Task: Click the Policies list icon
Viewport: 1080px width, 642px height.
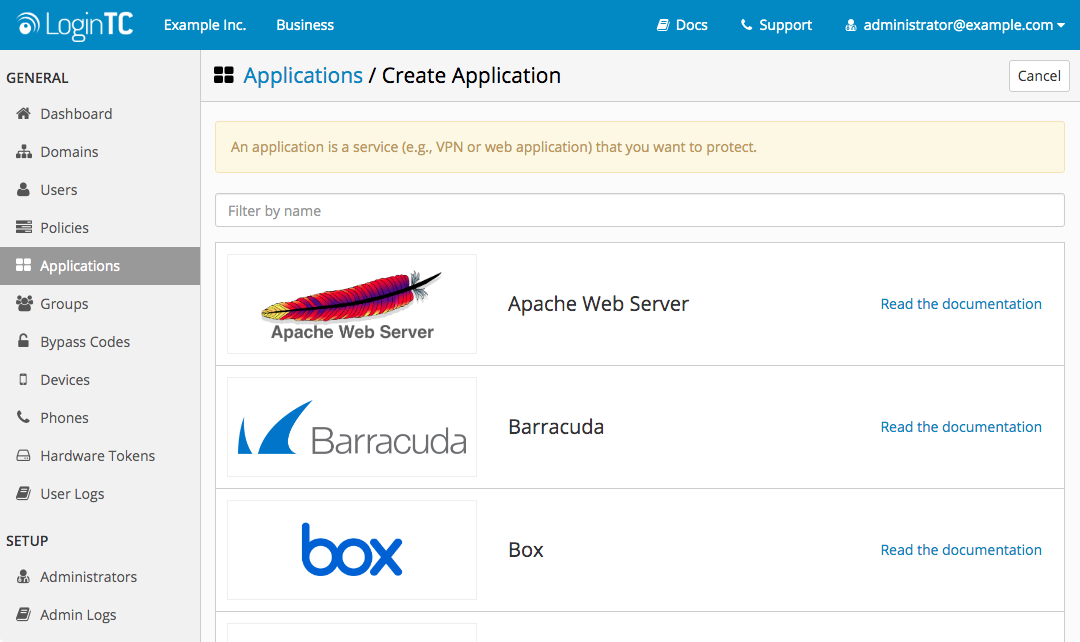Action: (23, 227)
